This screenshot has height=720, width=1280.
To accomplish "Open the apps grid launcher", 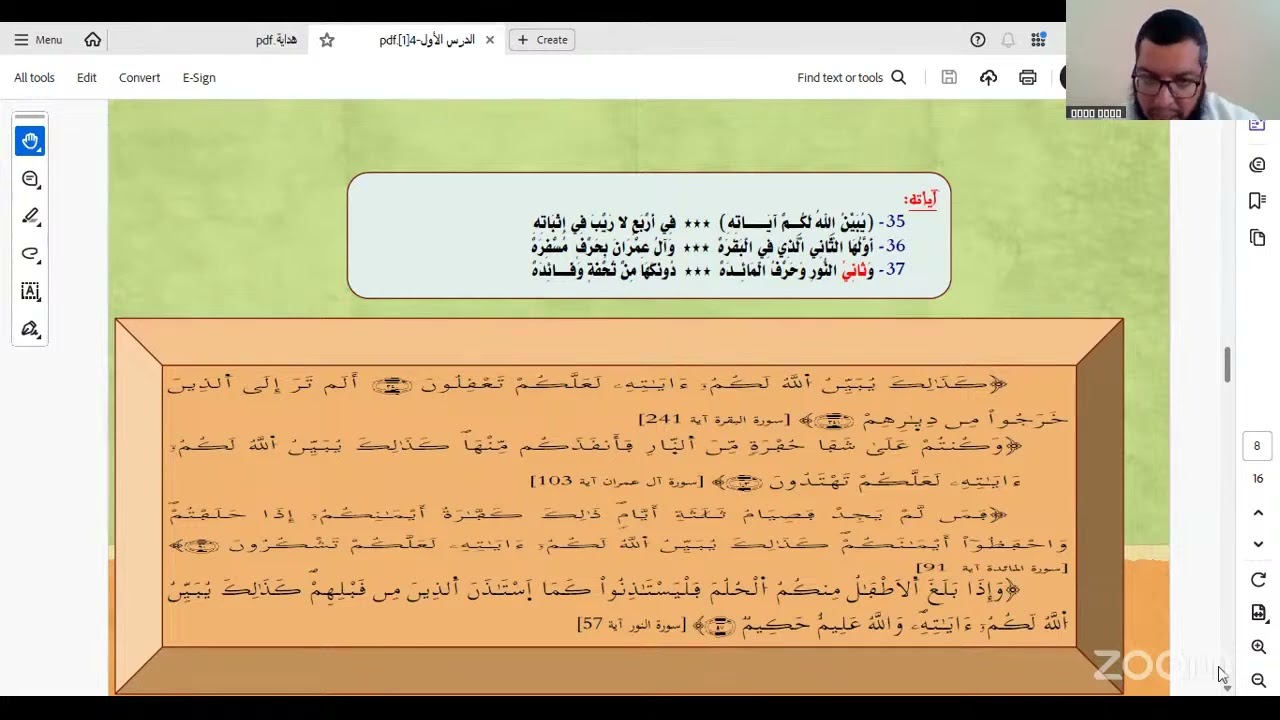I will tap(1038, 40).
